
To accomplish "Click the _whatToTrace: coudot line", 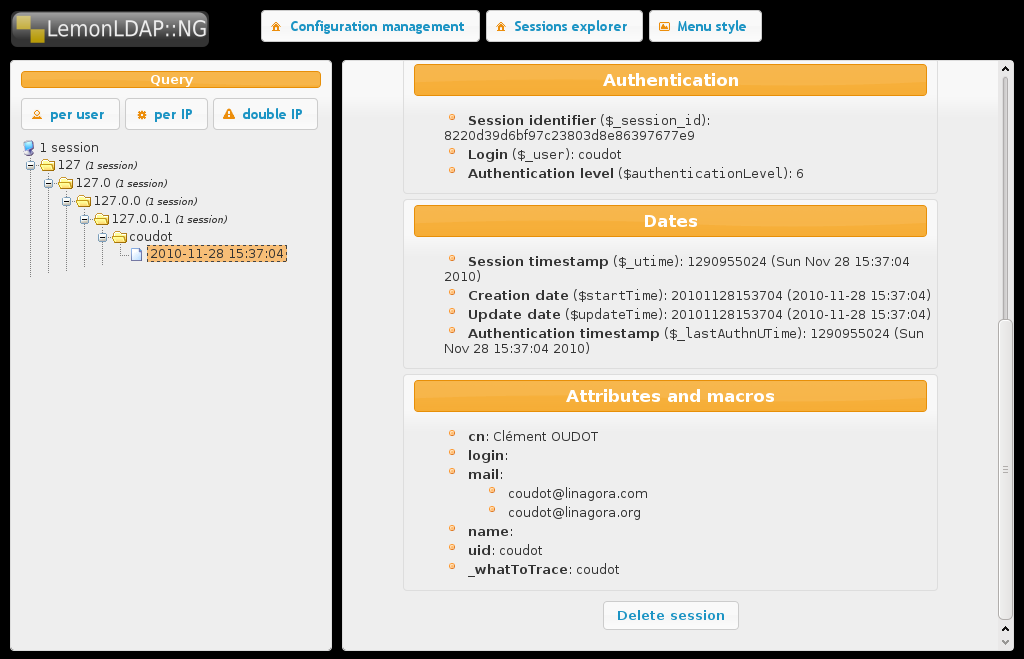I will 543,570.
